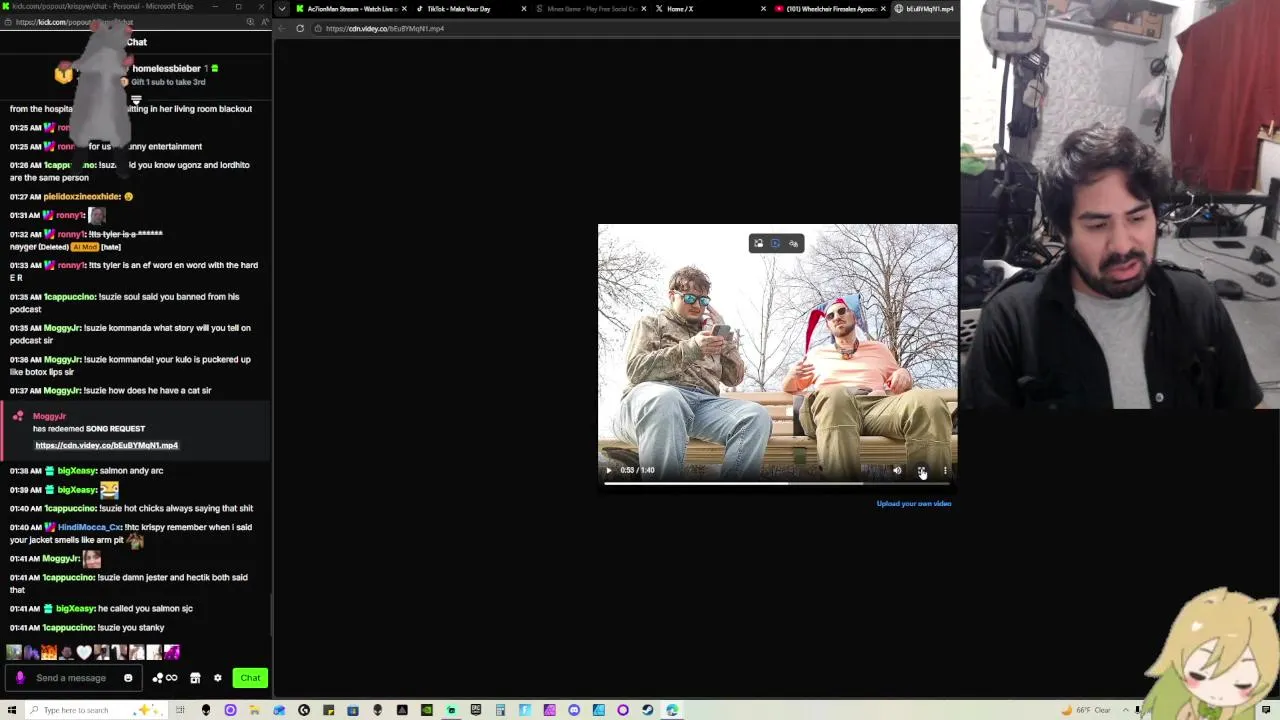Open Calculator from the taskbar

point(500,710)
